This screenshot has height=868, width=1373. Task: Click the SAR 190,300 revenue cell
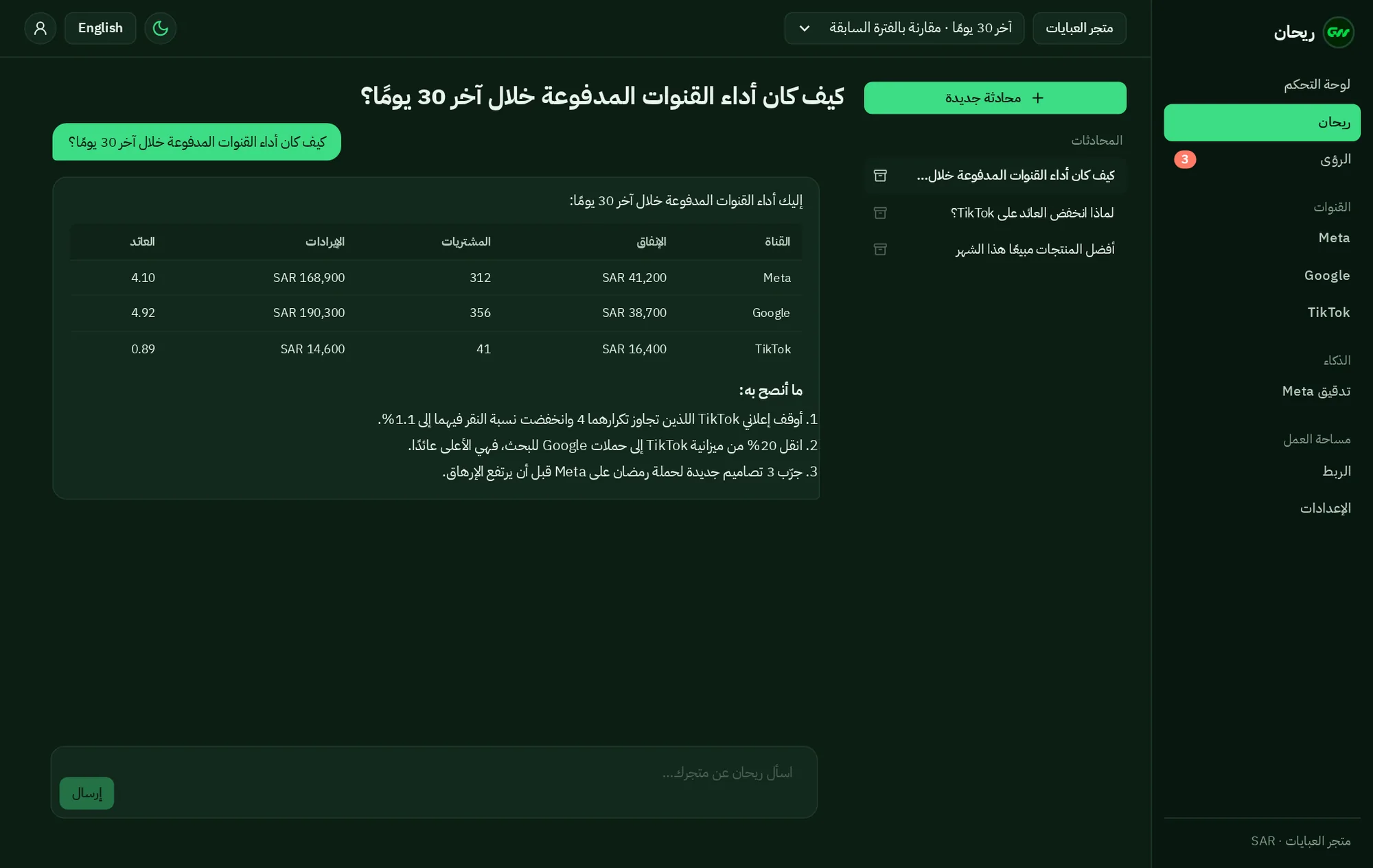click(x=309, y=313)
